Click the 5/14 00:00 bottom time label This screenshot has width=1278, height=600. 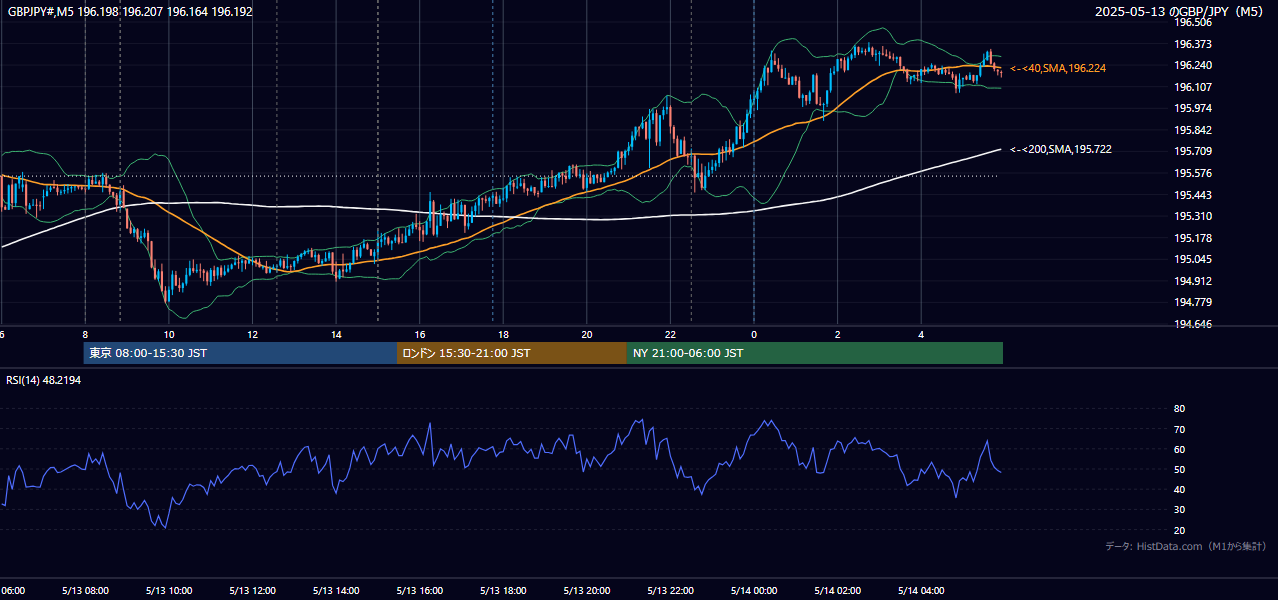pyautogui.click(x=754, y=591)
